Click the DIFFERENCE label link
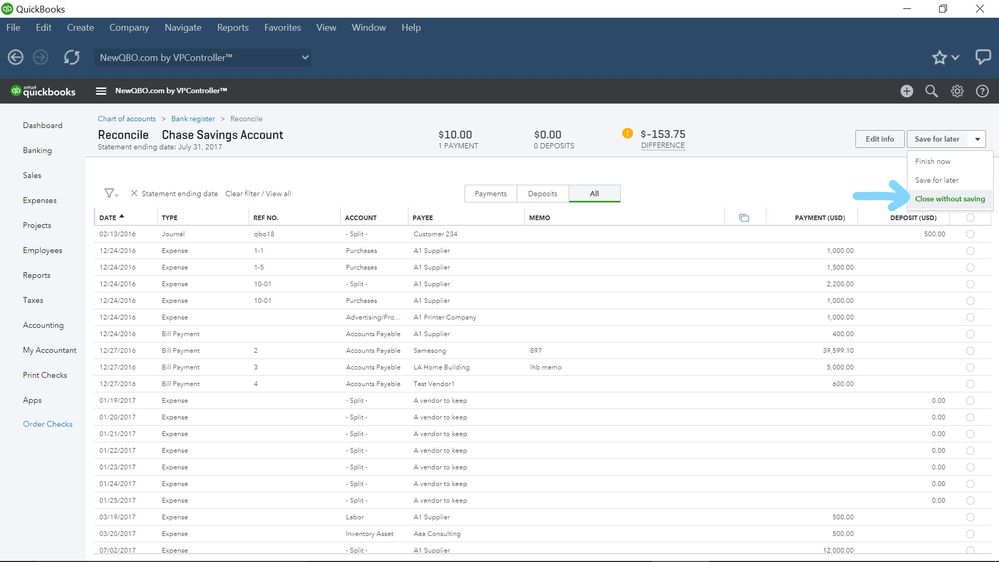Image resolution: width=999 pixels, height=562 pixels. pyautogui.click(x=663, y=145)
